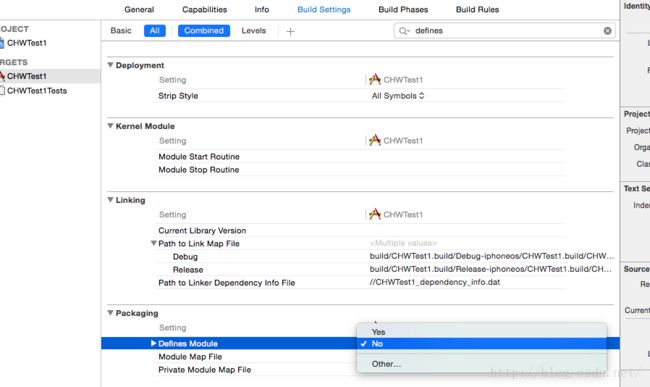The width and height of the screenshot is (650, 387).
Task: Collapse the Deployment section
Action: click(110, 65)
